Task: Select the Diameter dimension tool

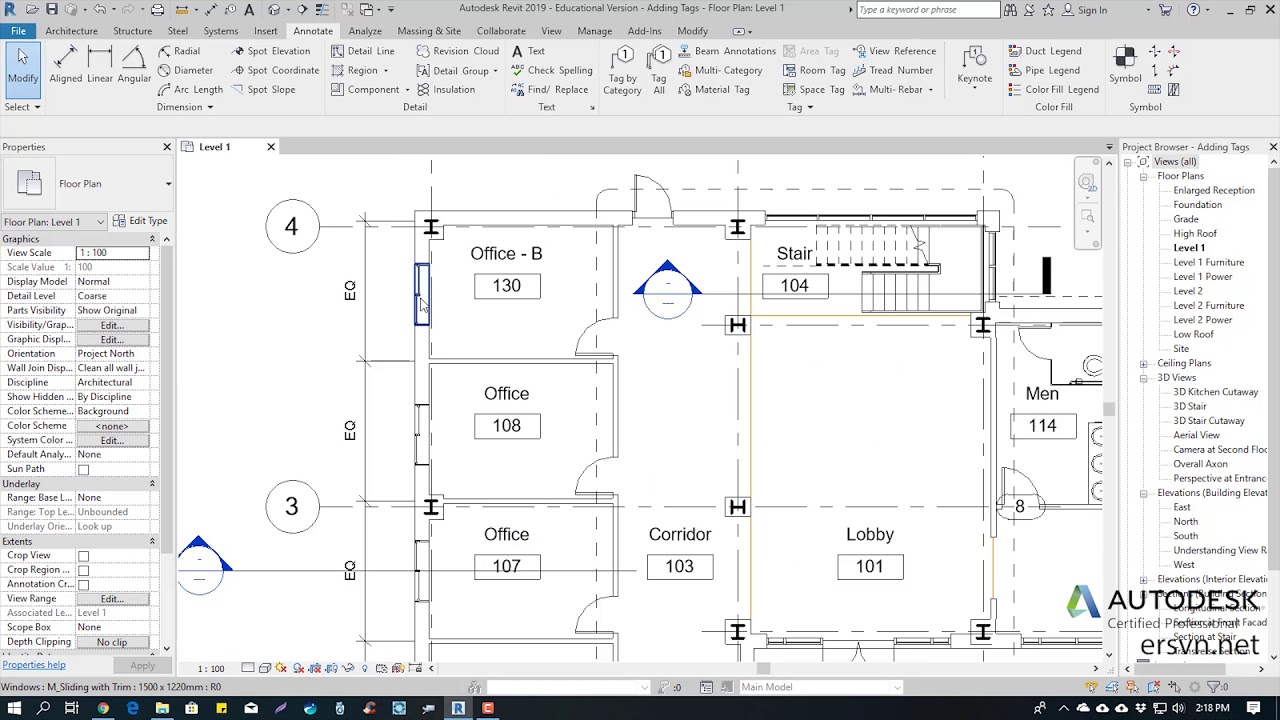Action: [x=186, y=70]
